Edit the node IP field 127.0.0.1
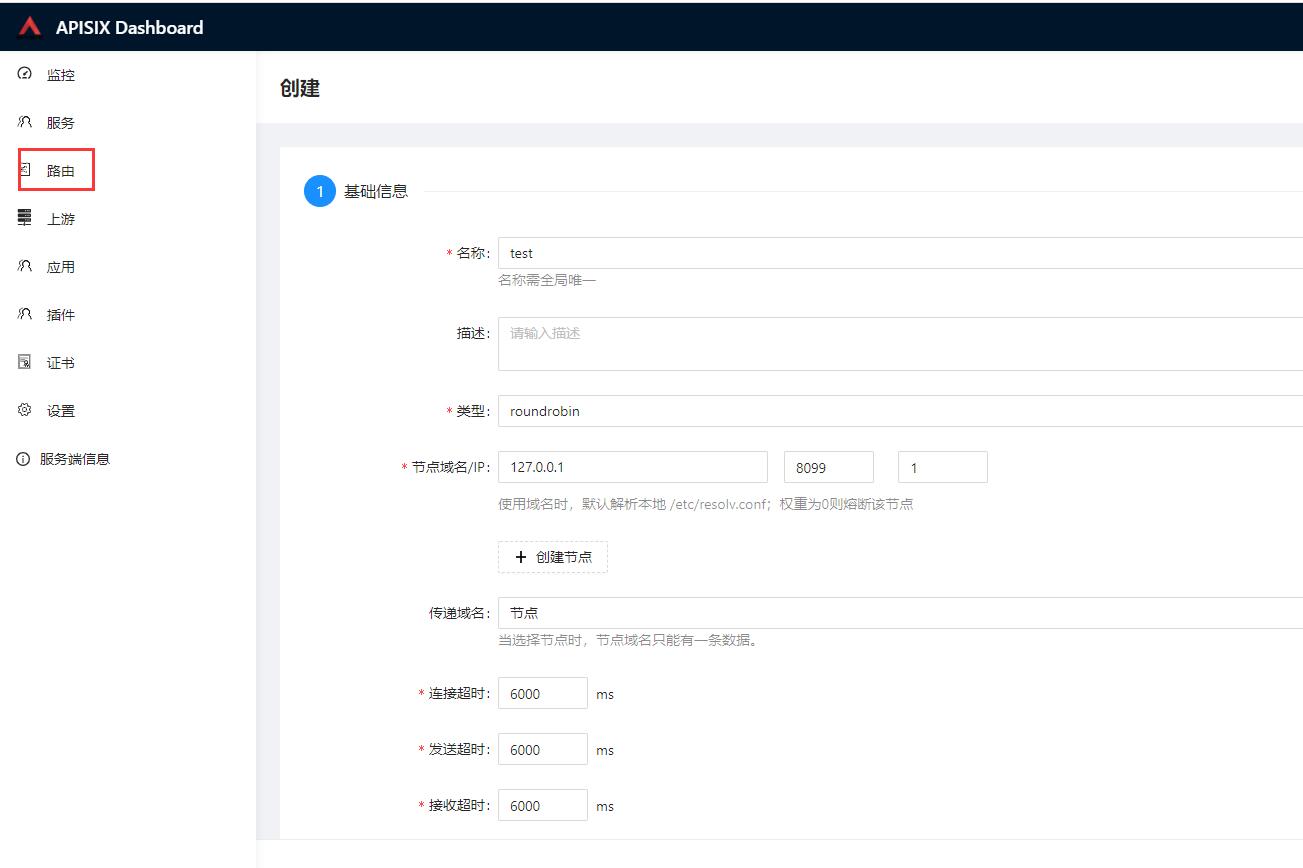 [x=633, y=467]
